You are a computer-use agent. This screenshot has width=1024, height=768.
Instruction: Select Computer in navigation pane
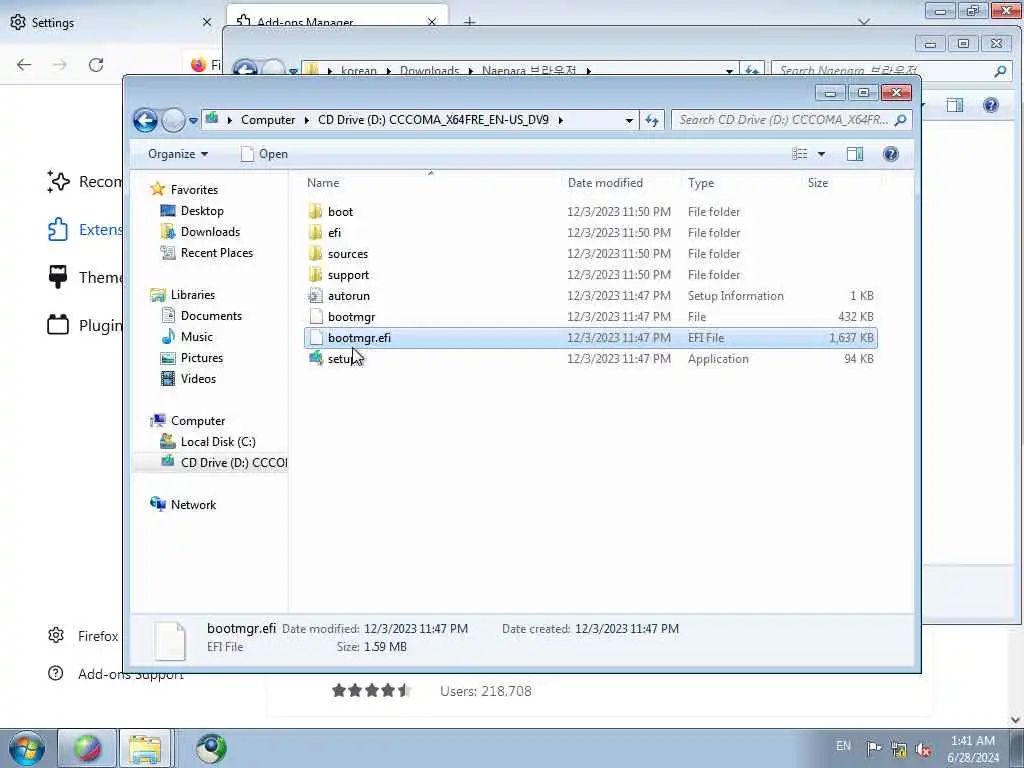point(198,421)
